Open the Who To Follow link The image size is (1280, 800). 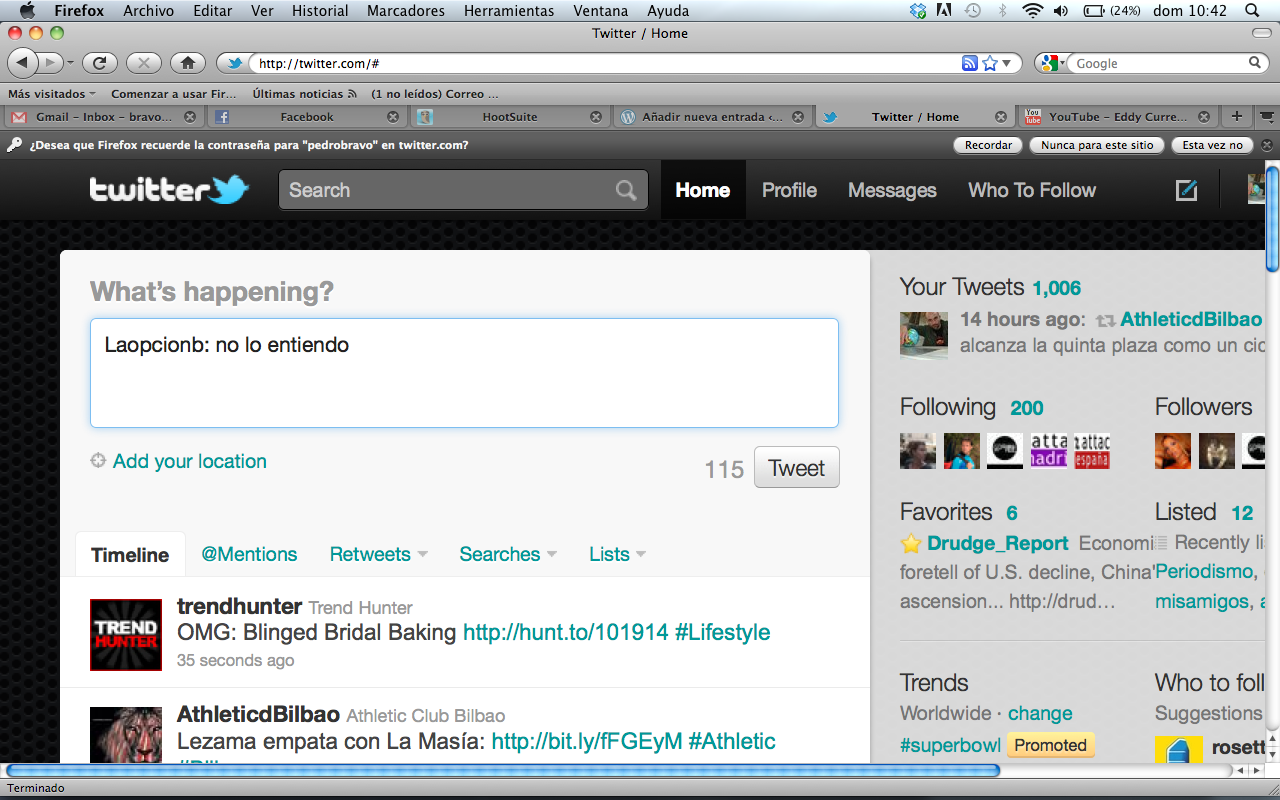click(x=1032, y=190)
